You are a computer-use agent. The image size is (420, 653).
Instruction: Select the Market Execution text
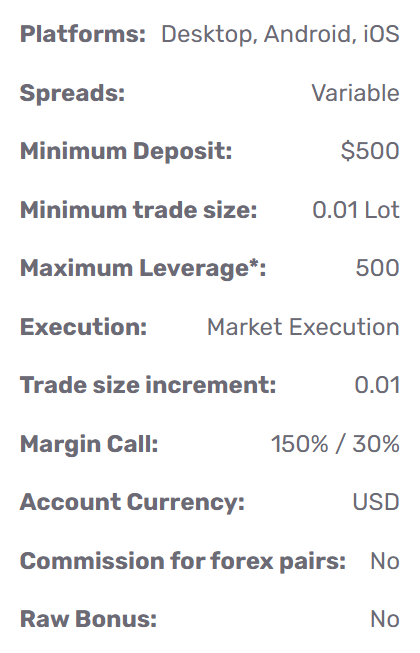click(303, 327)
